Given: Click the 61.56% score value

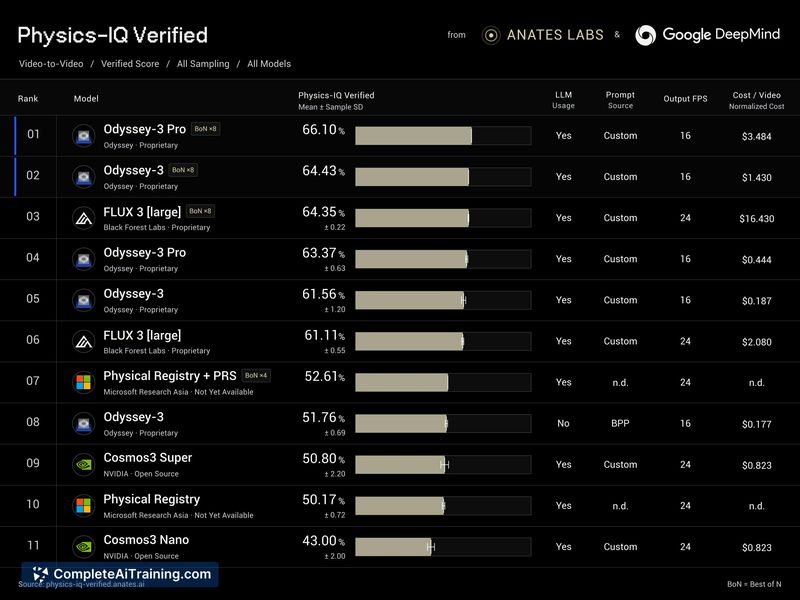Looking at the screenshot, I should (x=323, y=294).
